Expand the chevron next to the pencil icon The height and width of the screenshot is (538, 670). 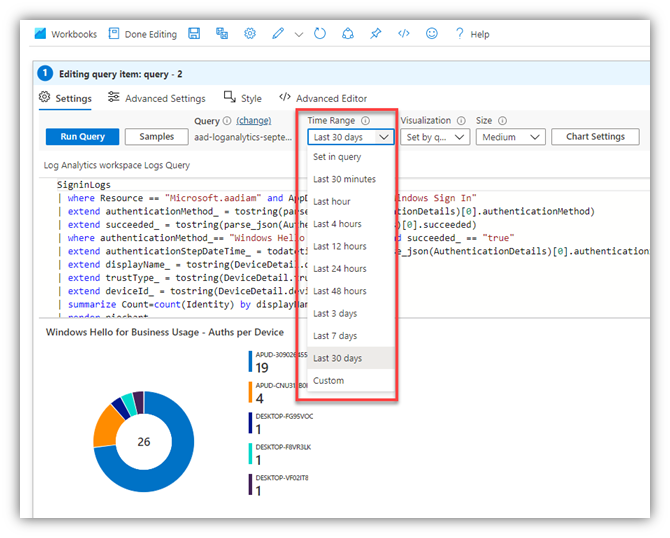(x=299, y=35)
